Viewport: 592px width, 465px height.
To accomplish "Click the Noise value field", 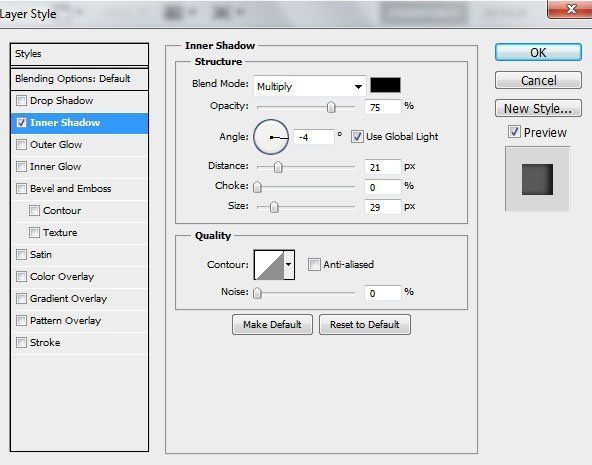I will (x=382, y=293).
